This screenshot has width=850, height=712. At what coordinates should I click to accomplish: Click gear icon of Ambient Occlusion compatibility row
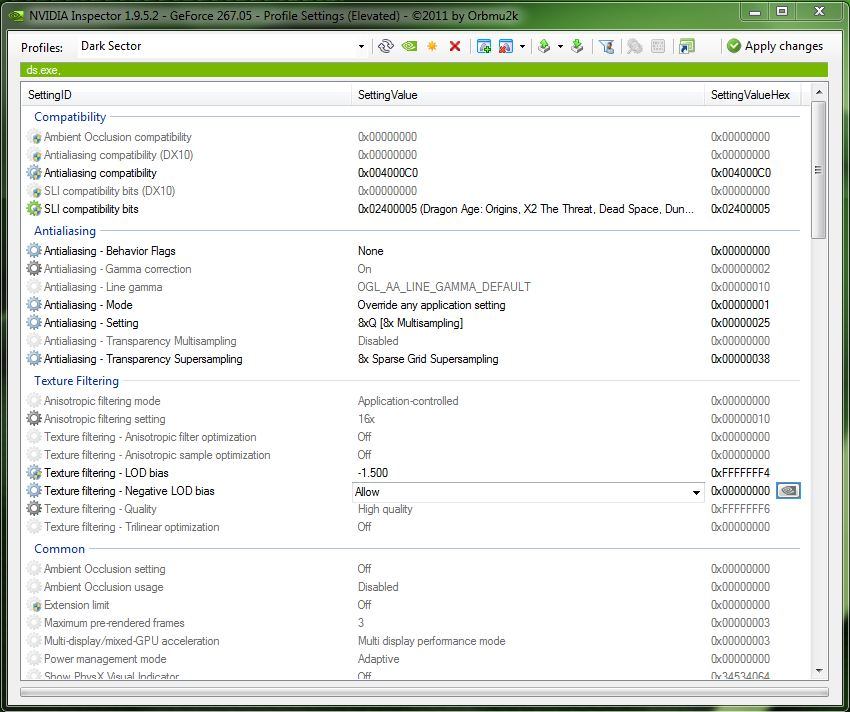point(34,137)
